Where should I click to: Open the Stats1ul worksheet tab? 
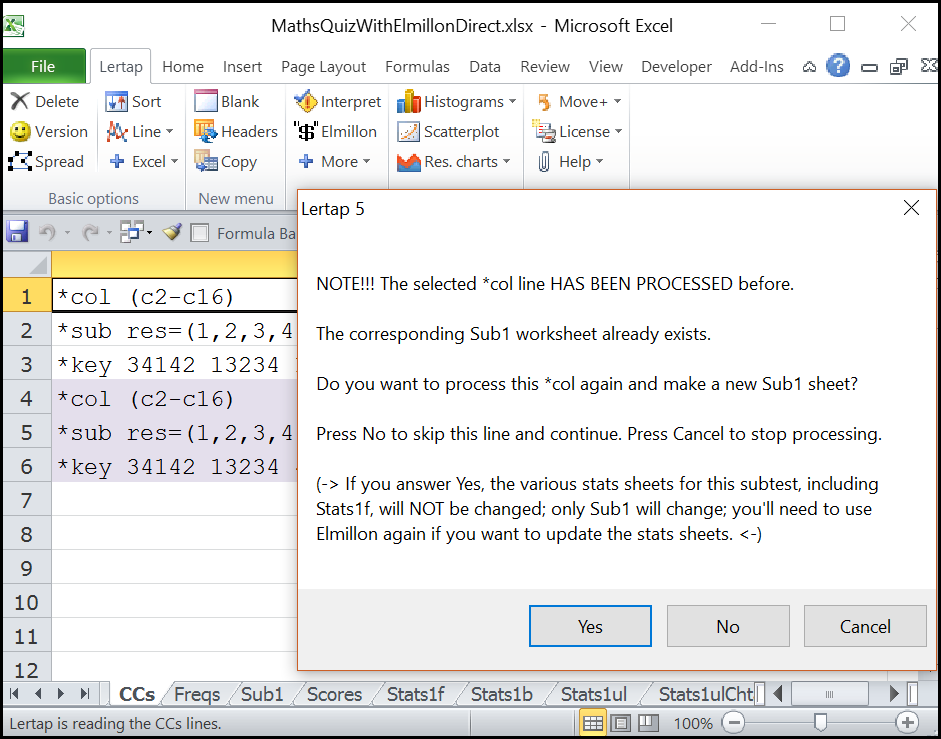click(x=594, y=694)
